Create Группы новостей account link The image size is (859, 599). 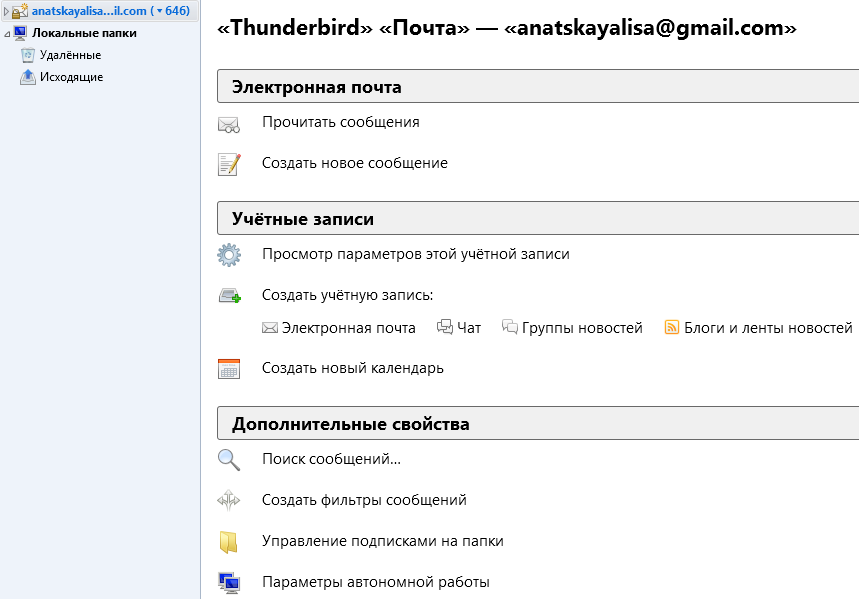click(x=582, y=328)
